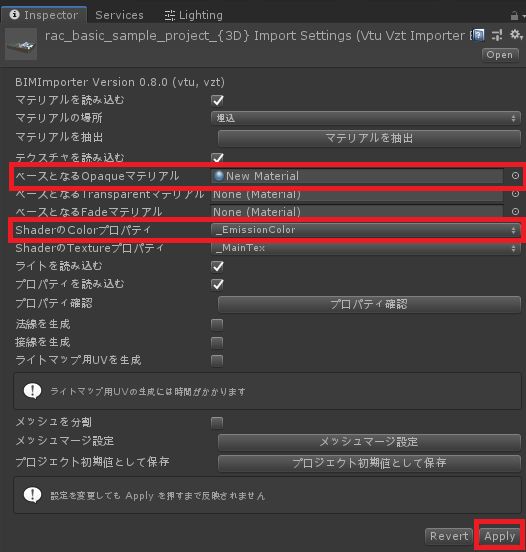Open the panel context menu arrow
This screenshot has height=552, width=526.
click(523, 16)
